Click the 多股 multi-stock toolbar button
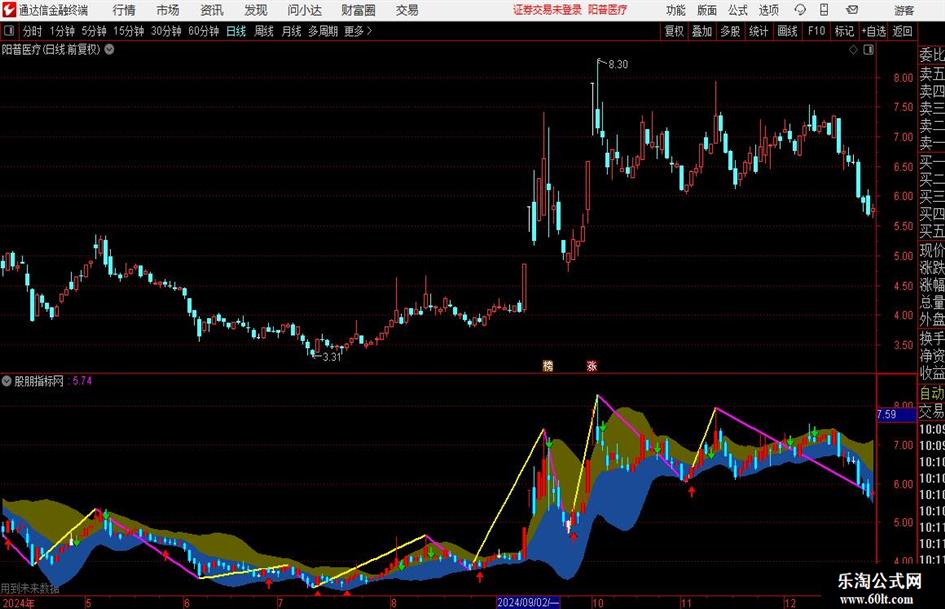Viewport: 945px width, 609px height. pos(730,31)
